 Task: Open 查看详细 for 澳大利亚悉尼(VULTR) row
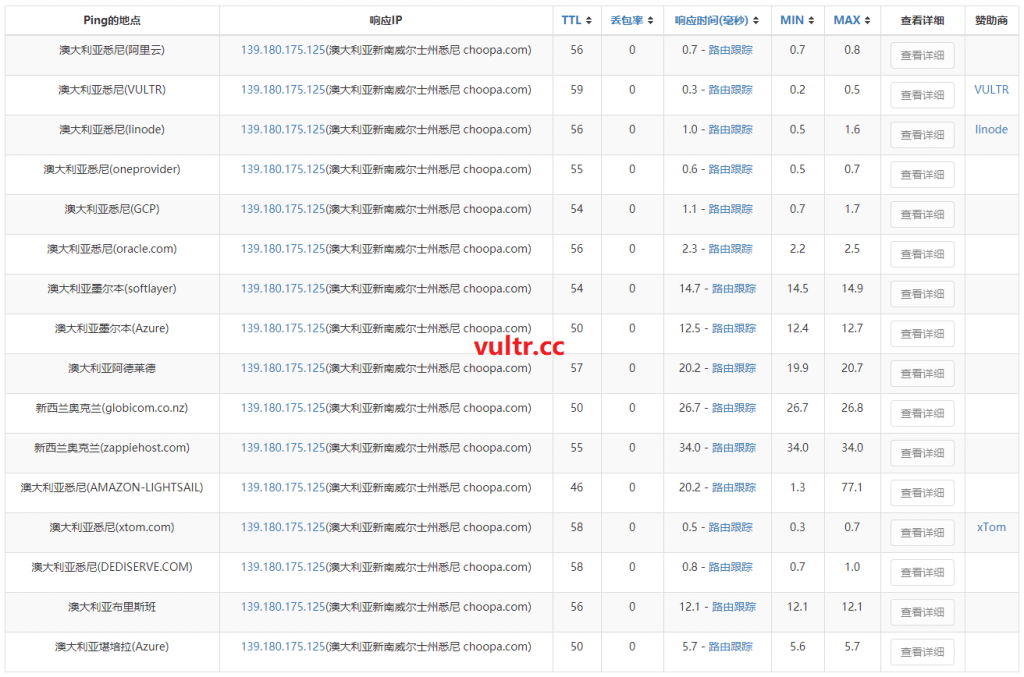coord(922,95)
